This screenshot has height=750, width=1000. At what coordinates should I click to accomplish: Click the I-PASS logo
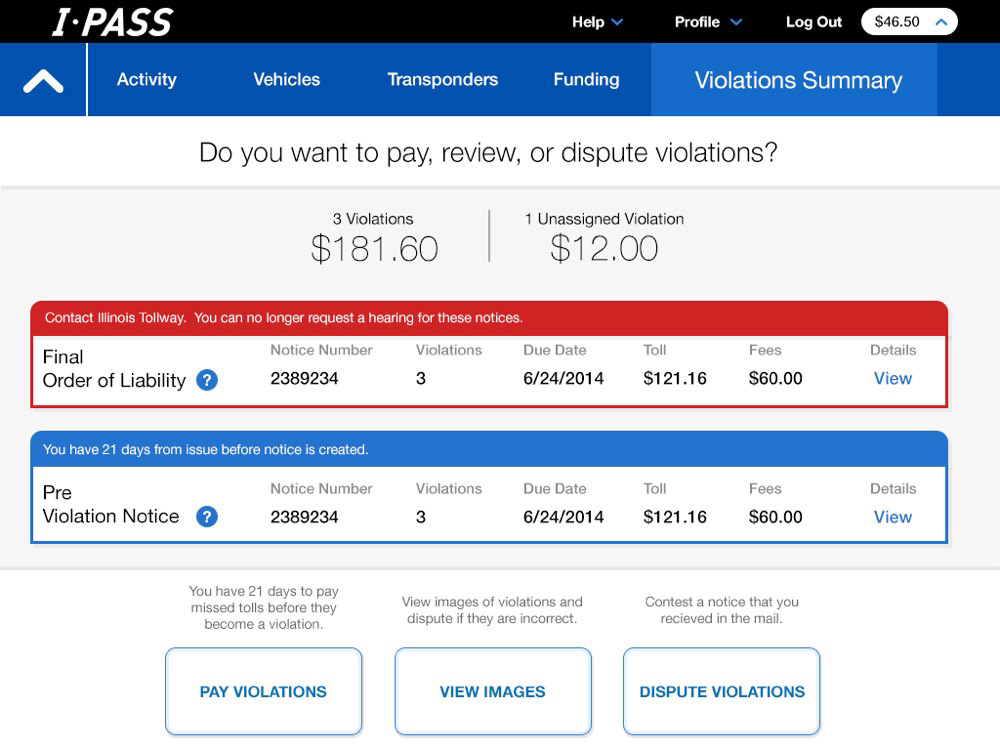[x=112, y=22]
